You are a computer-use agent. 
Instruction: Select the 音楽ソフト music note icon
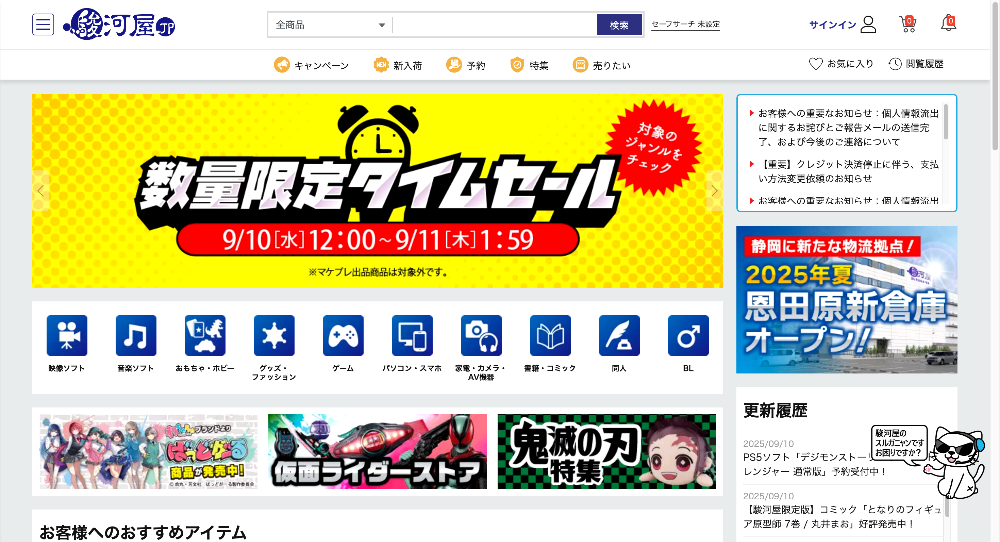click(x=136, y=336)
